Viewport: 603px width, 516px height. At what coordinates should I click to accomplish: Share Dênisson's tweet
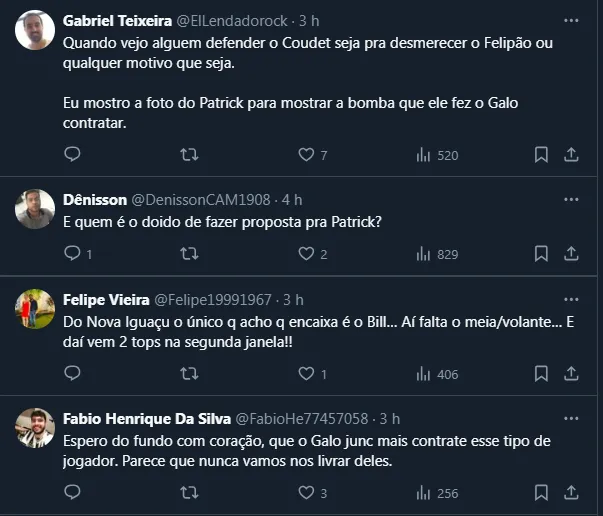pos(571,254)
